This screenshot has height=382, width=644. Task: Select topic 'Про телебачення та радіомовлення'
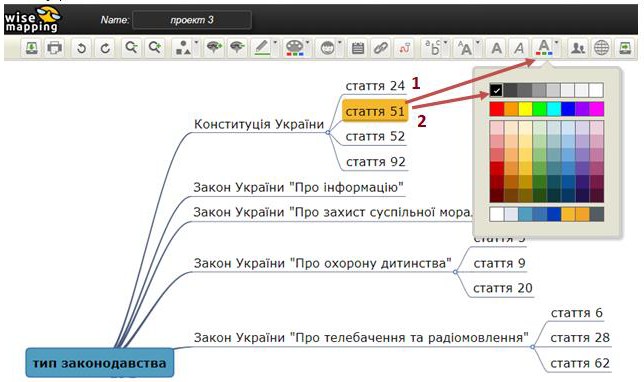361,338
